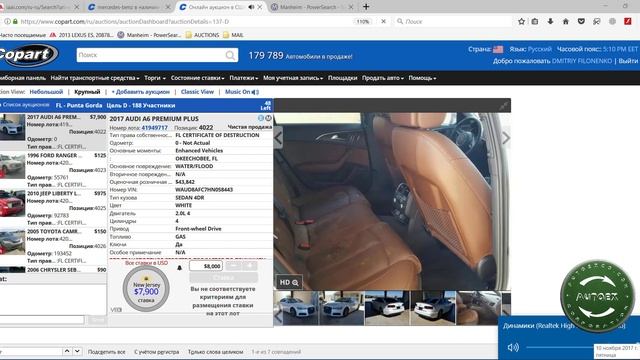Click the lot info icon beside title
Screen dimensions: 640x360
click(x=261, y=118)
